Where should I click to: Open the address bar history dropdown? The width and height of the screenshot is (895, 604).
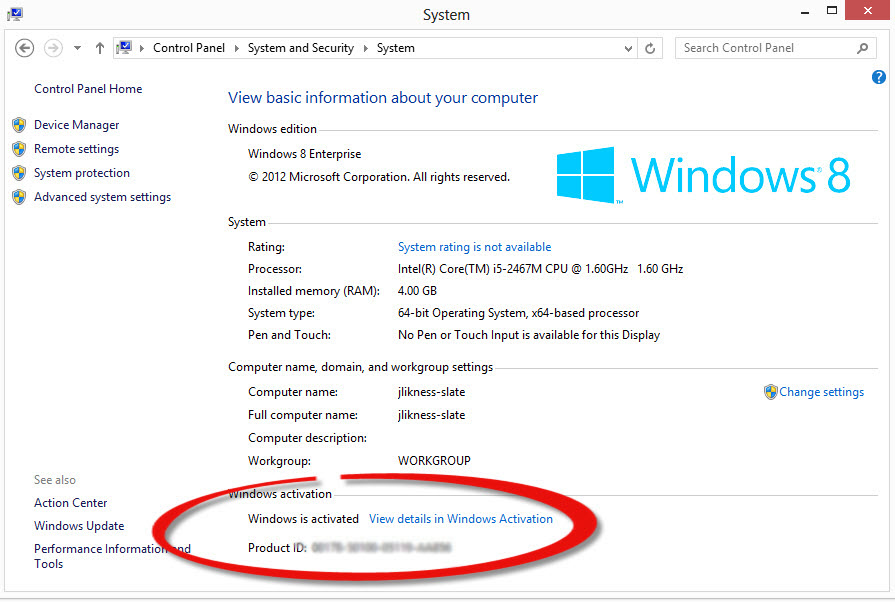tap(628, 49)
